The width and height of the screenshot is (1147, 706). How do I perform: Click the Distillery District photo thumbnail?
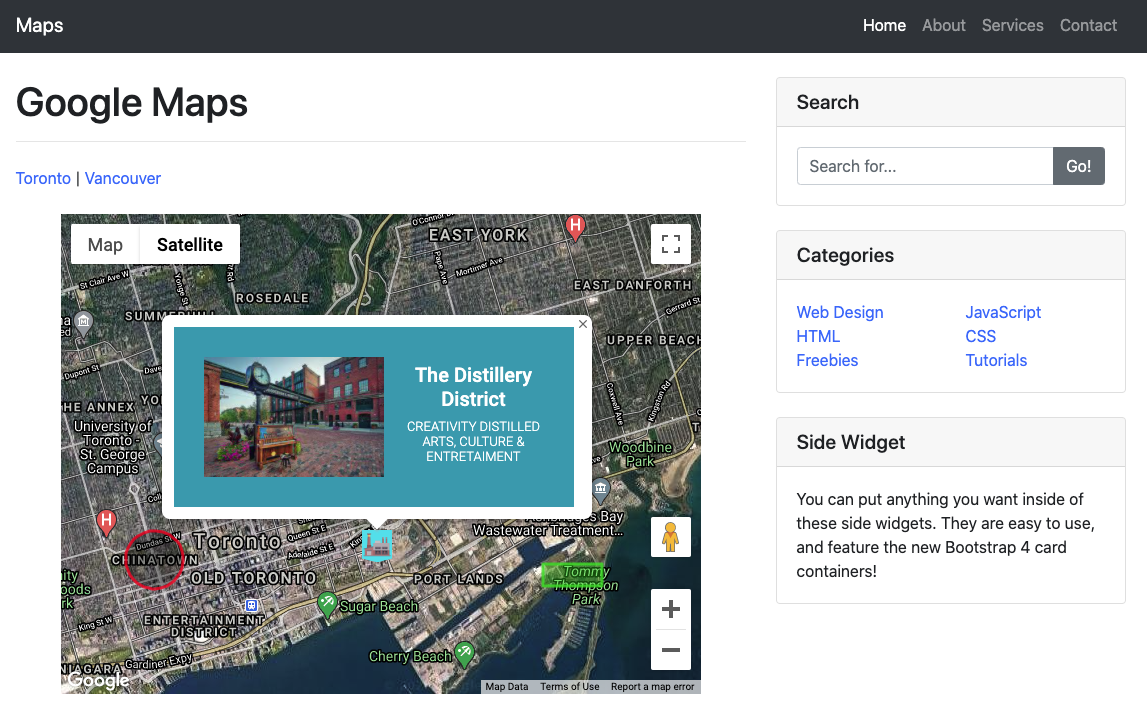pos(293,417)
